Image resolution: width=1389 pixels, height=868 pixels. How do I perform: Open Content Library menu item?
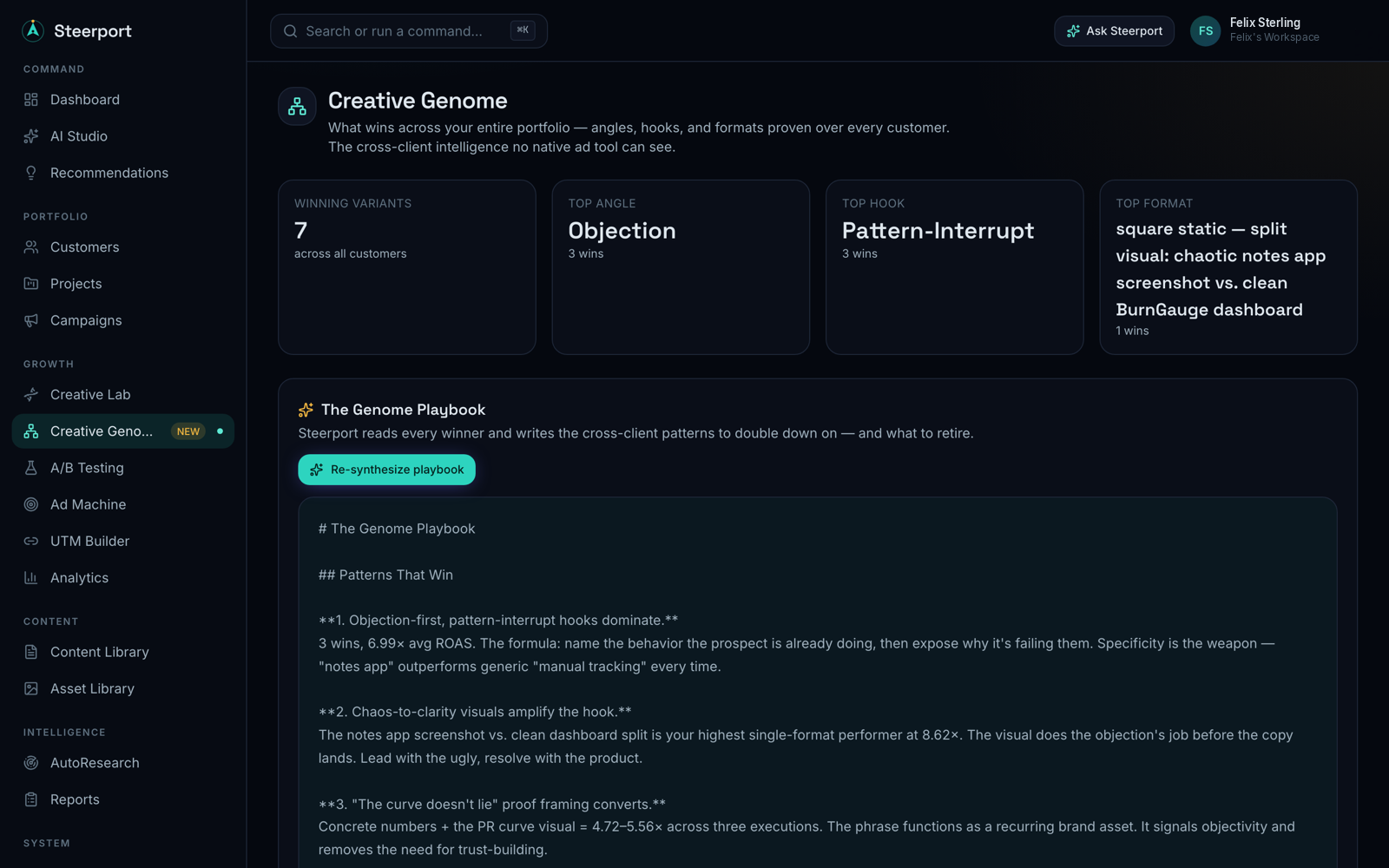[123, 652]
